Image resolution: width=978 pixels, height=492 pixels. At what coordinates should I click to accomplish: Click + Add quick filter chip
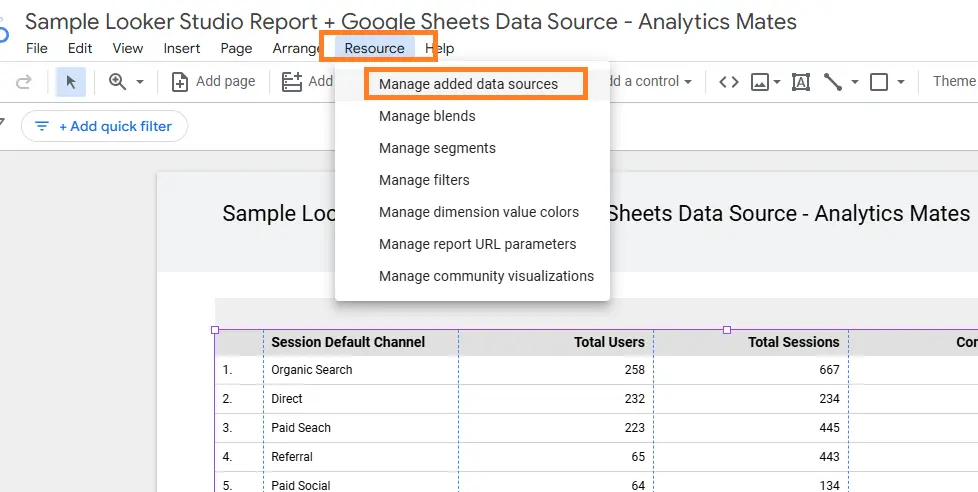tap(104, 126)
